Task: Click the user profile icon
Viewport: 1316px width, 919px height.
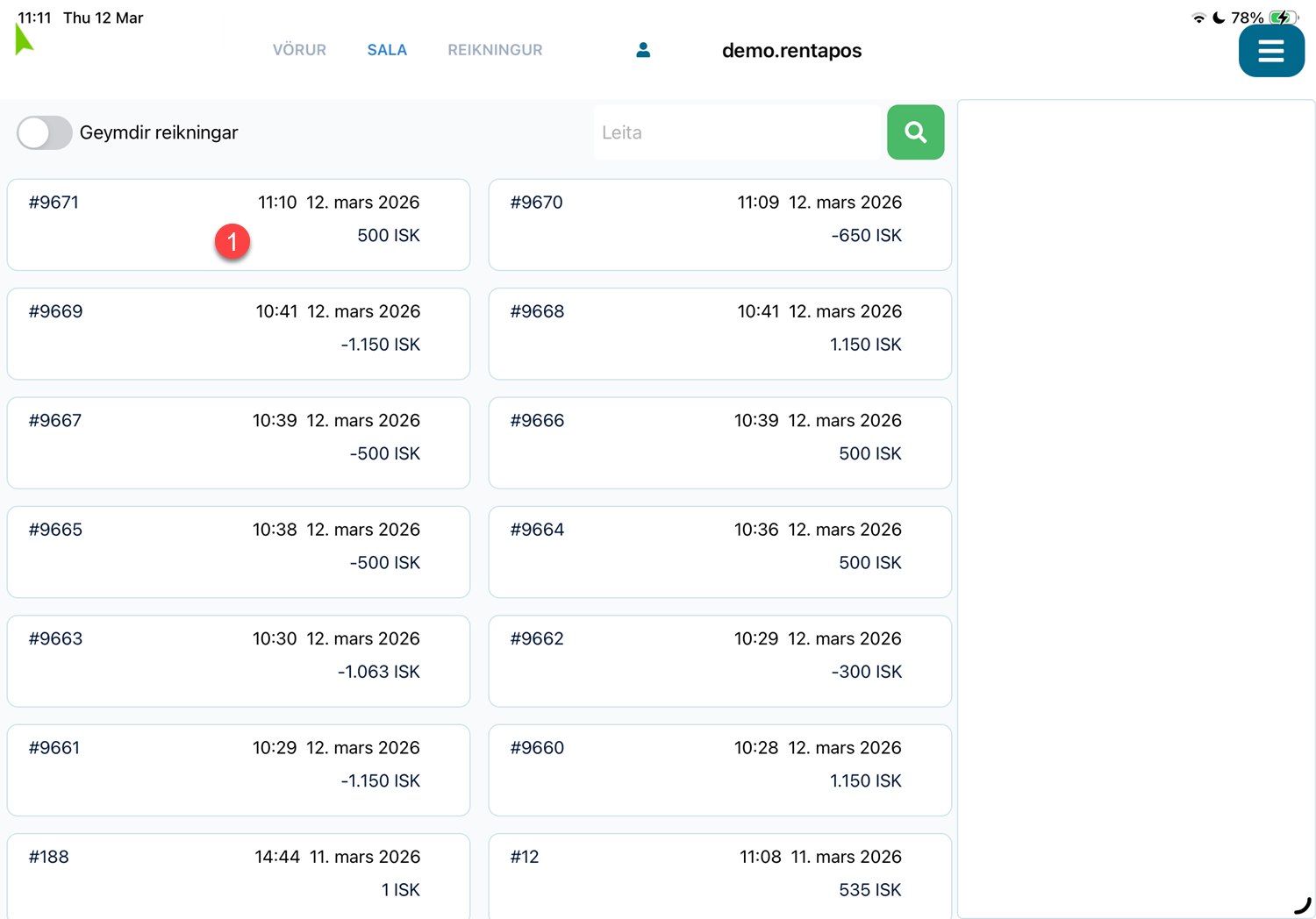Action: click(x=643, y=50)
